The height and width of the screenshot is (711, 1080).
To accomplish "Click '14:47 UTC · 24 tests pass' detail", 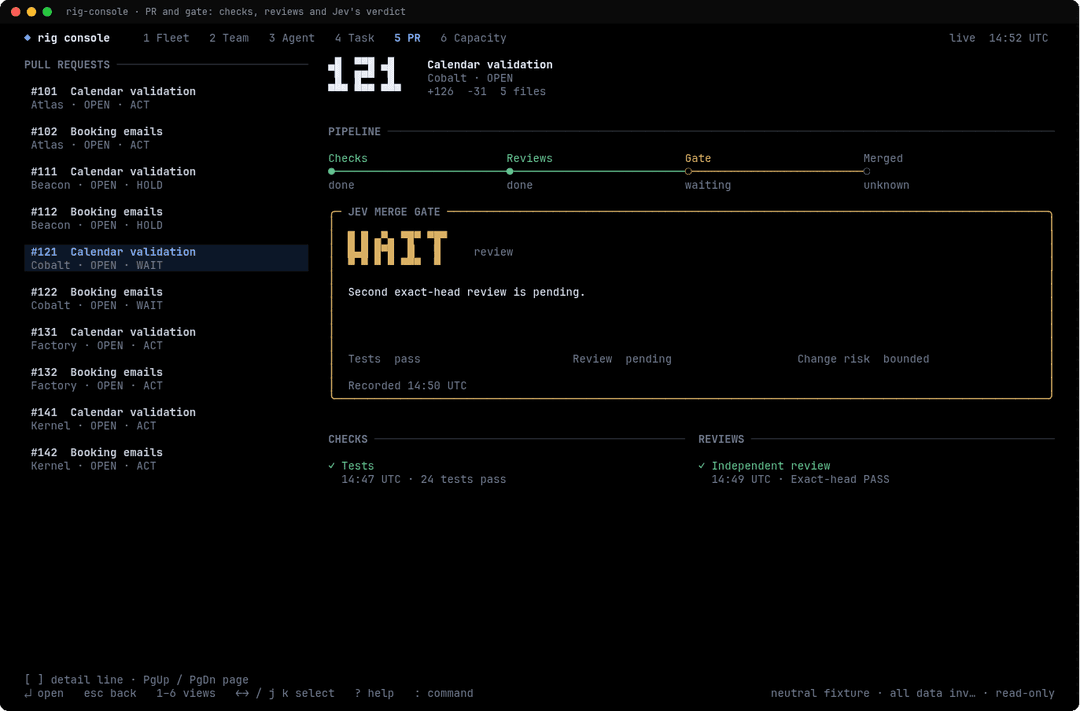I will 424,480.
